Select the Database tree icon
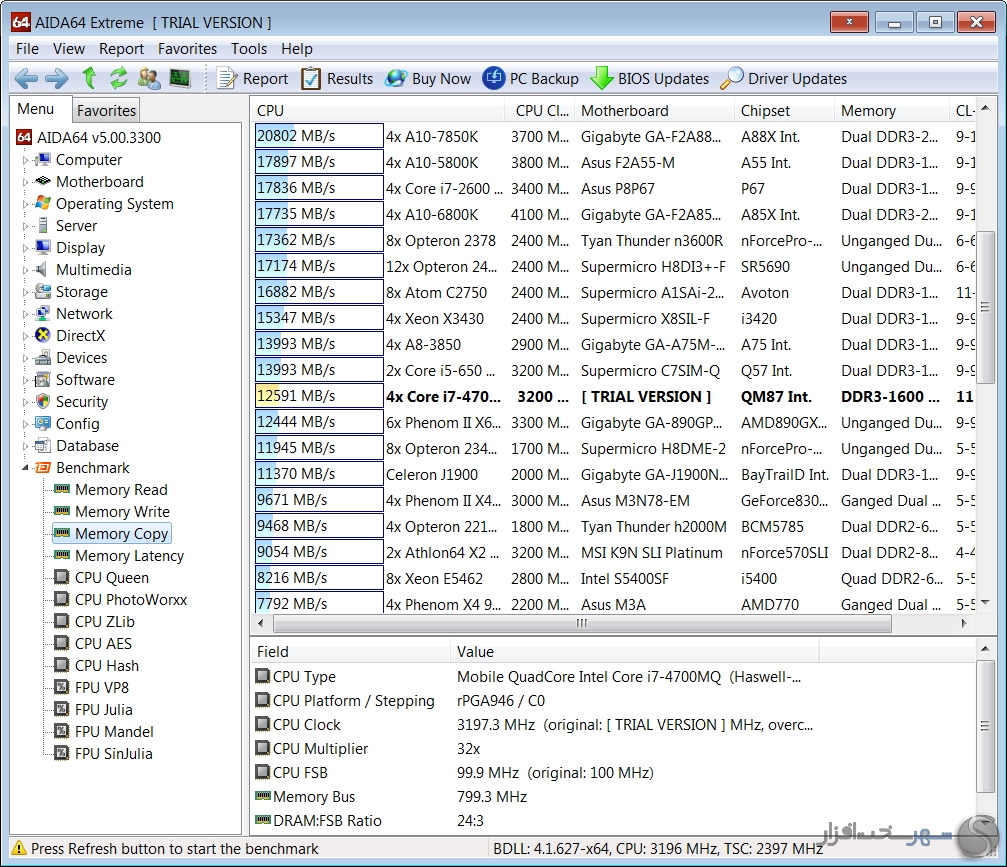Image resolution: width=1007 pixels, height=867 pixels. click(42, 445)
